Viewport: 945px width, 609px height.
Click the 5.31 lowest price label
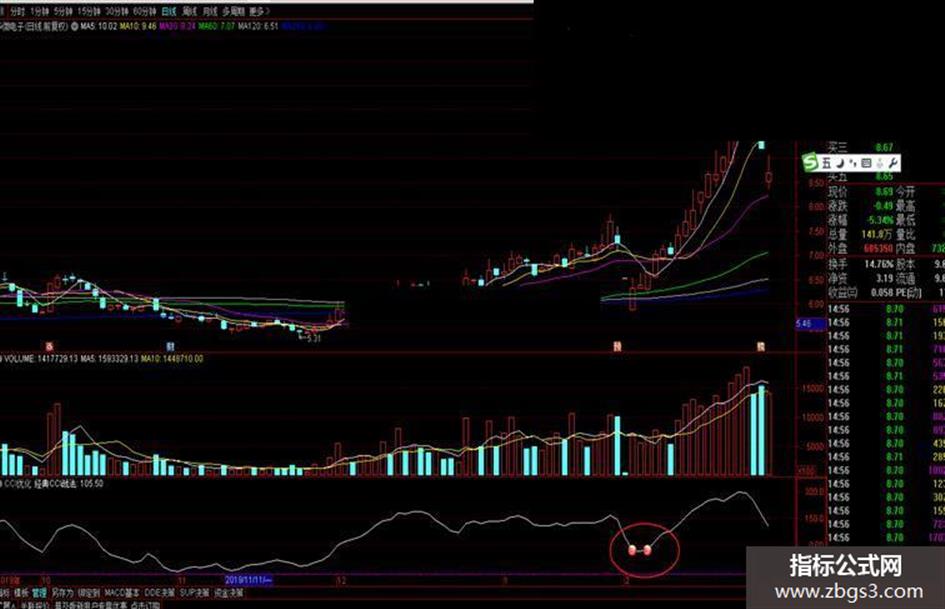[313, 339]
